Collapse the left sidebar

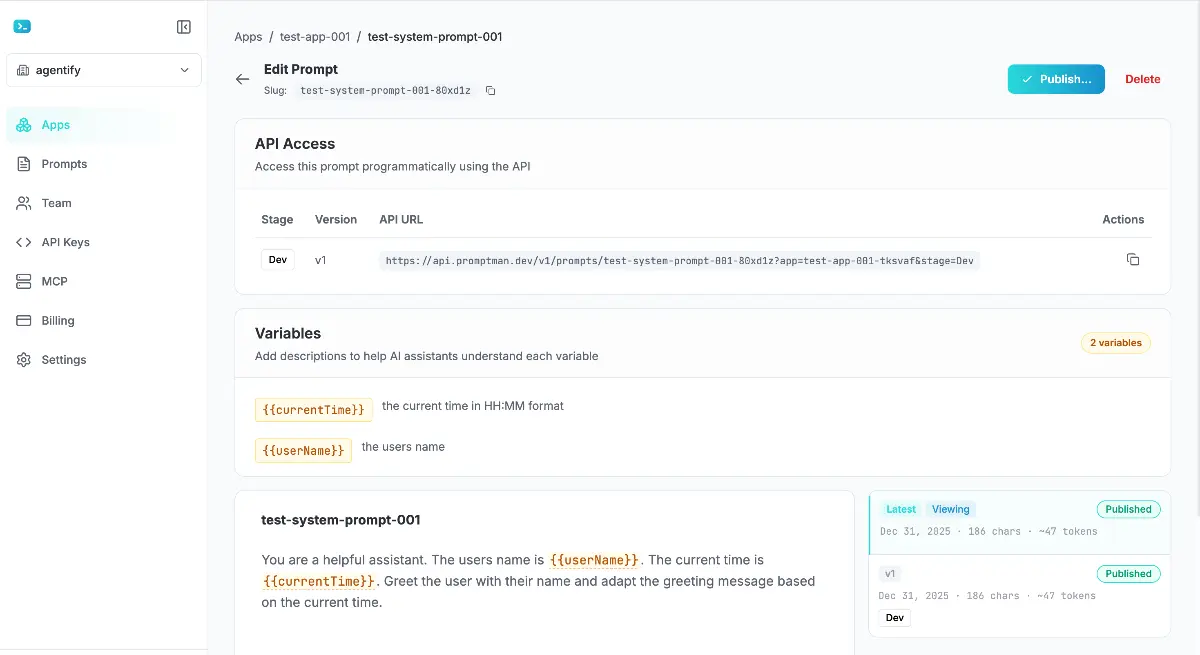coord(183,26)
